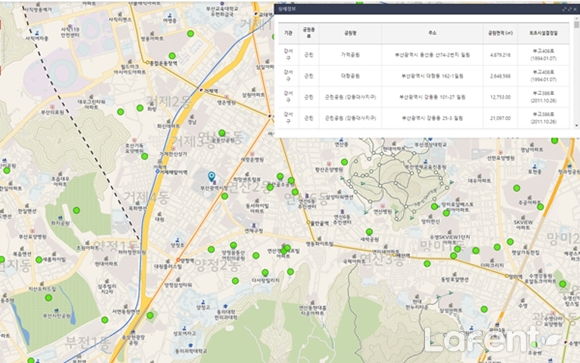Click the 배산역 station circle icon
The width and height of the screenshot is (580, 363).
[394, 255]
